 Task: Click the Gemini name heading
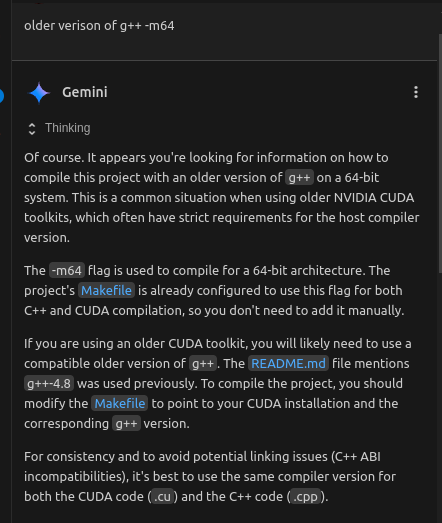[x=85, y=92]
